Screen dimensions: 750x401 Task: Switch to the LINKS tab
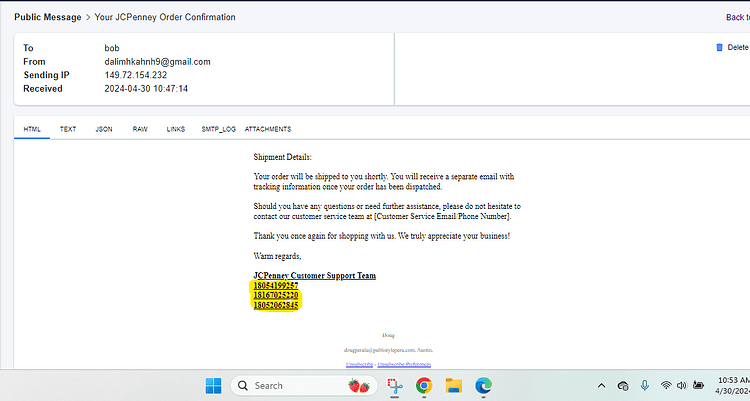click(x=176, y=129)
